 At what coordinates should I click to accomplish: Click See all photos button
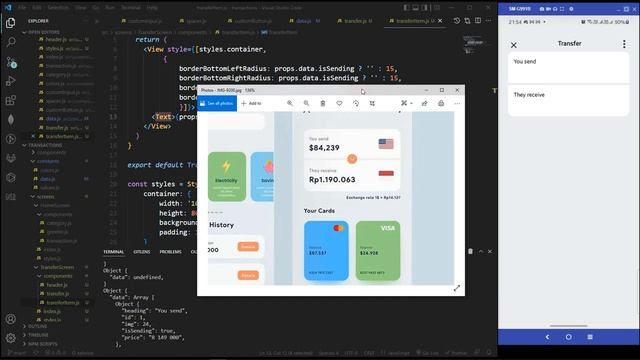pyautogui.click(x=217, y=103)
